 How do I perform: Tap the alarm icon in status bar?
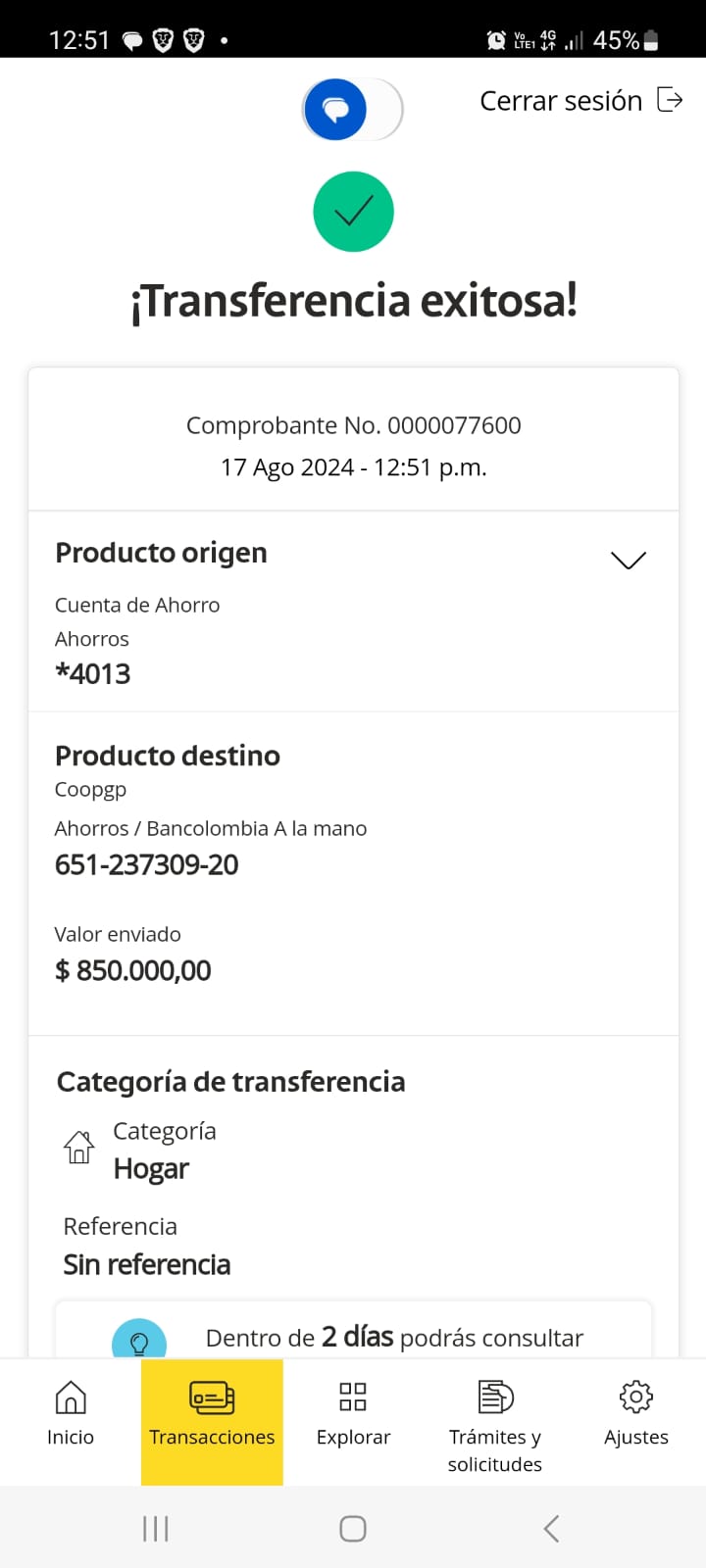click(496, 40)
